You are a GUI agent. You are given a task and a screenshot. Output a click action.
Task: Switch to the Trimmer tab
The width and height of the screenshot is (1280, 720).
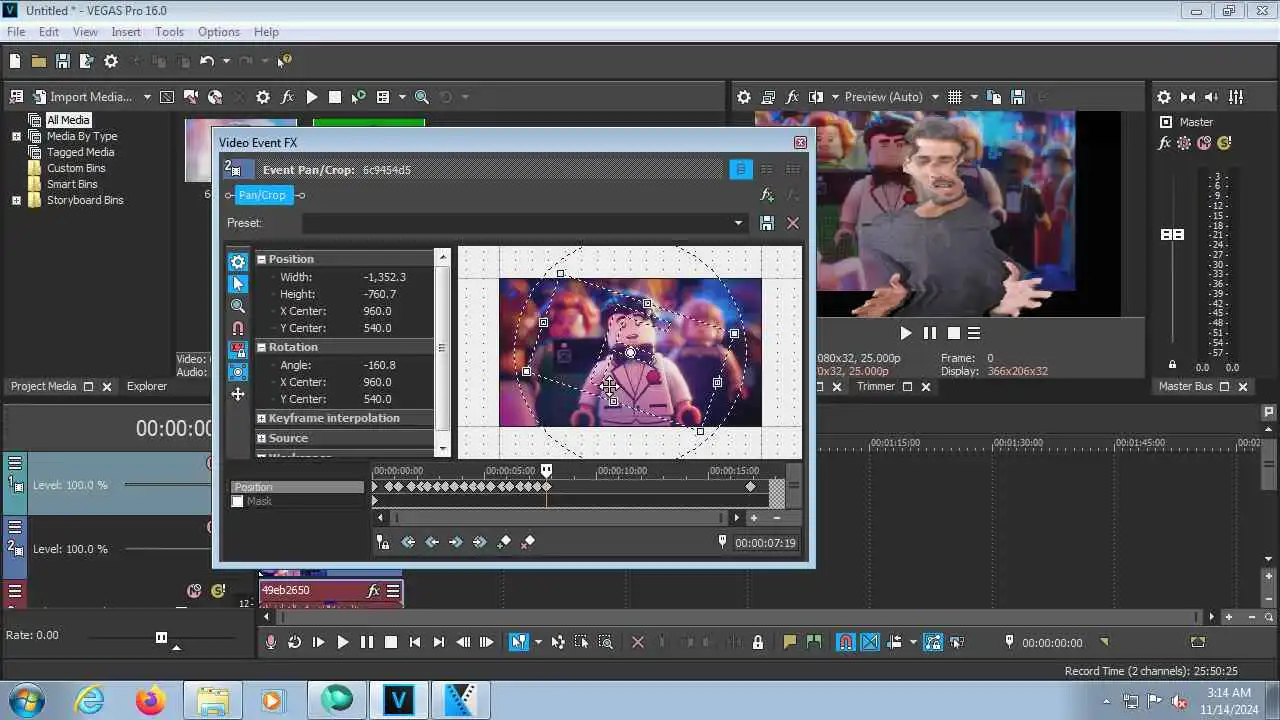point(875,386)
